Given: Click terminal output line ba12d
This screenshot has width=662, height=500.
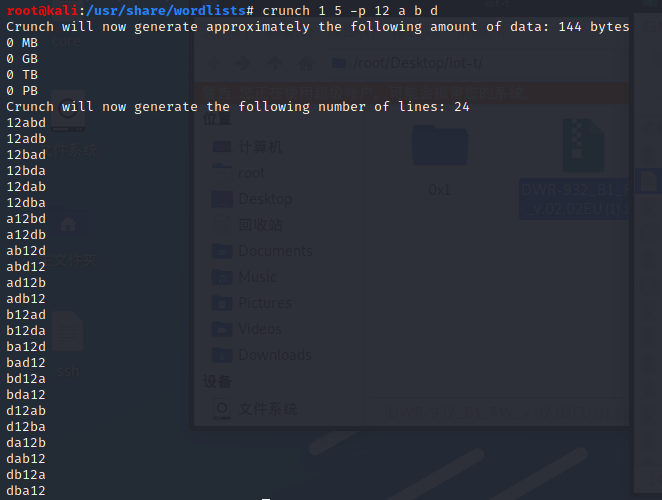Looking at the screenshot, I should tap(26, 347).
